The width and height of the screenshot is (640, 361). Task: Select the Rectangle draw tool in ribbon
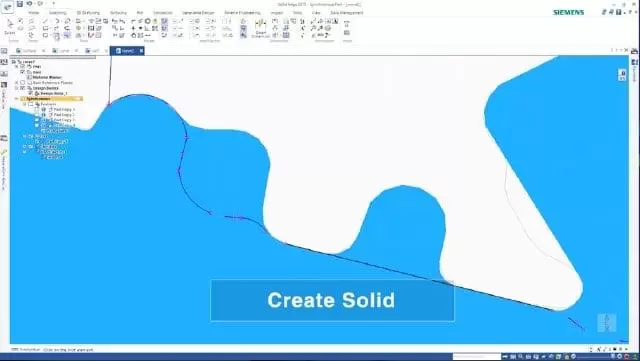(46, 28)
